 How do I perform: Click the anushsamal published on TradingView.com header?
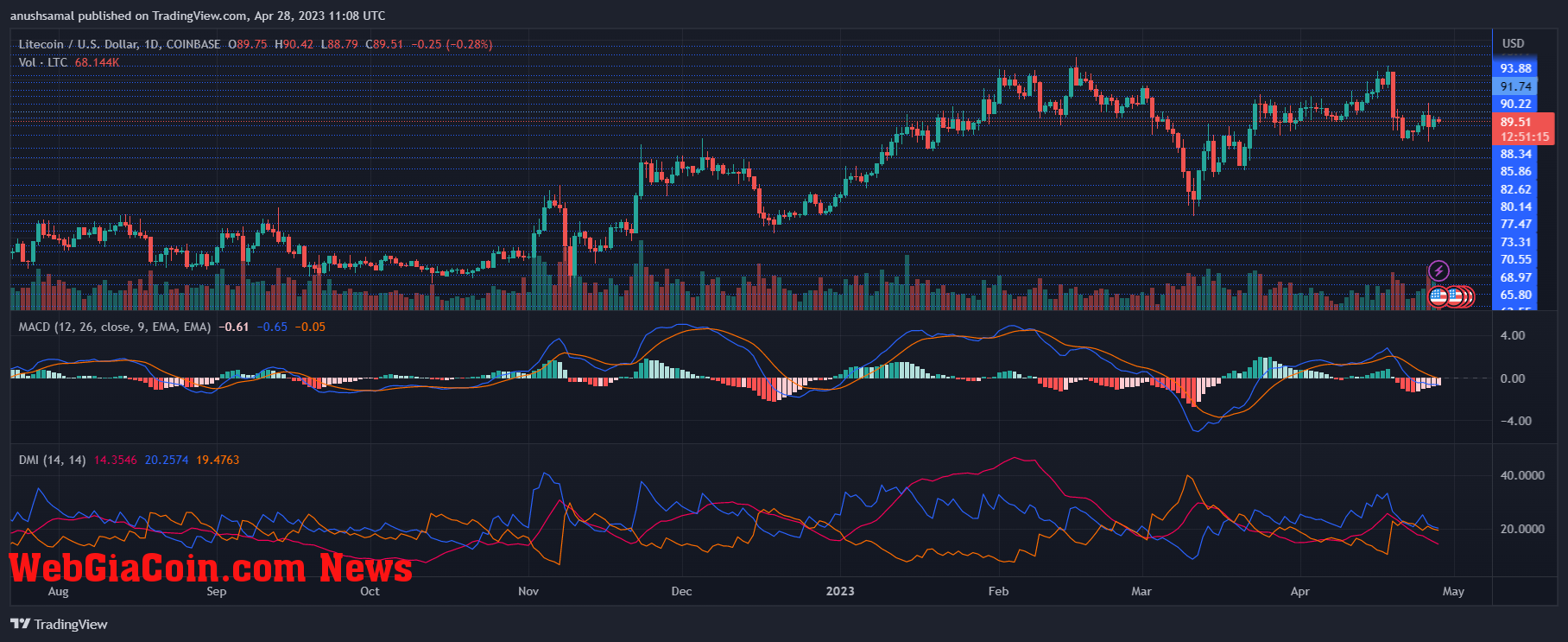coord(198,16)
